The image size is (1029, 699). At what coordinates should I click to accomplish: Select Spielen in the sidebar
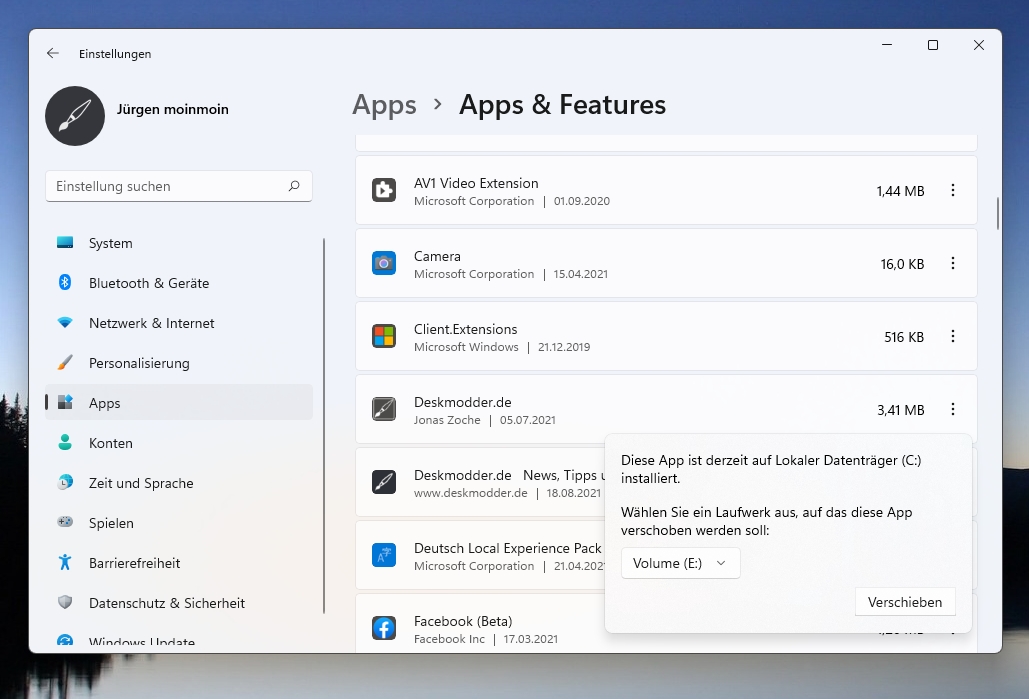click(178, 523)
